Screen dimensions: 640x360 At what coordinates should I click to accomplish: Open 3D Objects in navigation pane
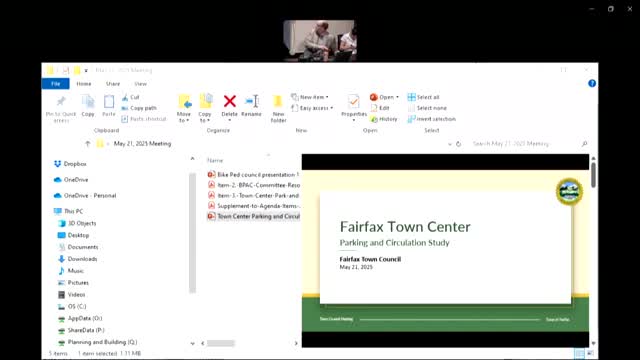point(77,223)
